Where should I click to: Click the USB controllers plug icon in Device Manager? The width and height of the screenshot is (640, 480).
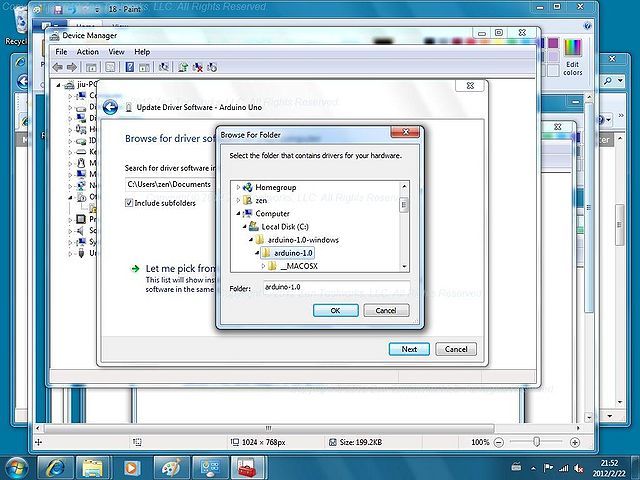click(81, 253)
